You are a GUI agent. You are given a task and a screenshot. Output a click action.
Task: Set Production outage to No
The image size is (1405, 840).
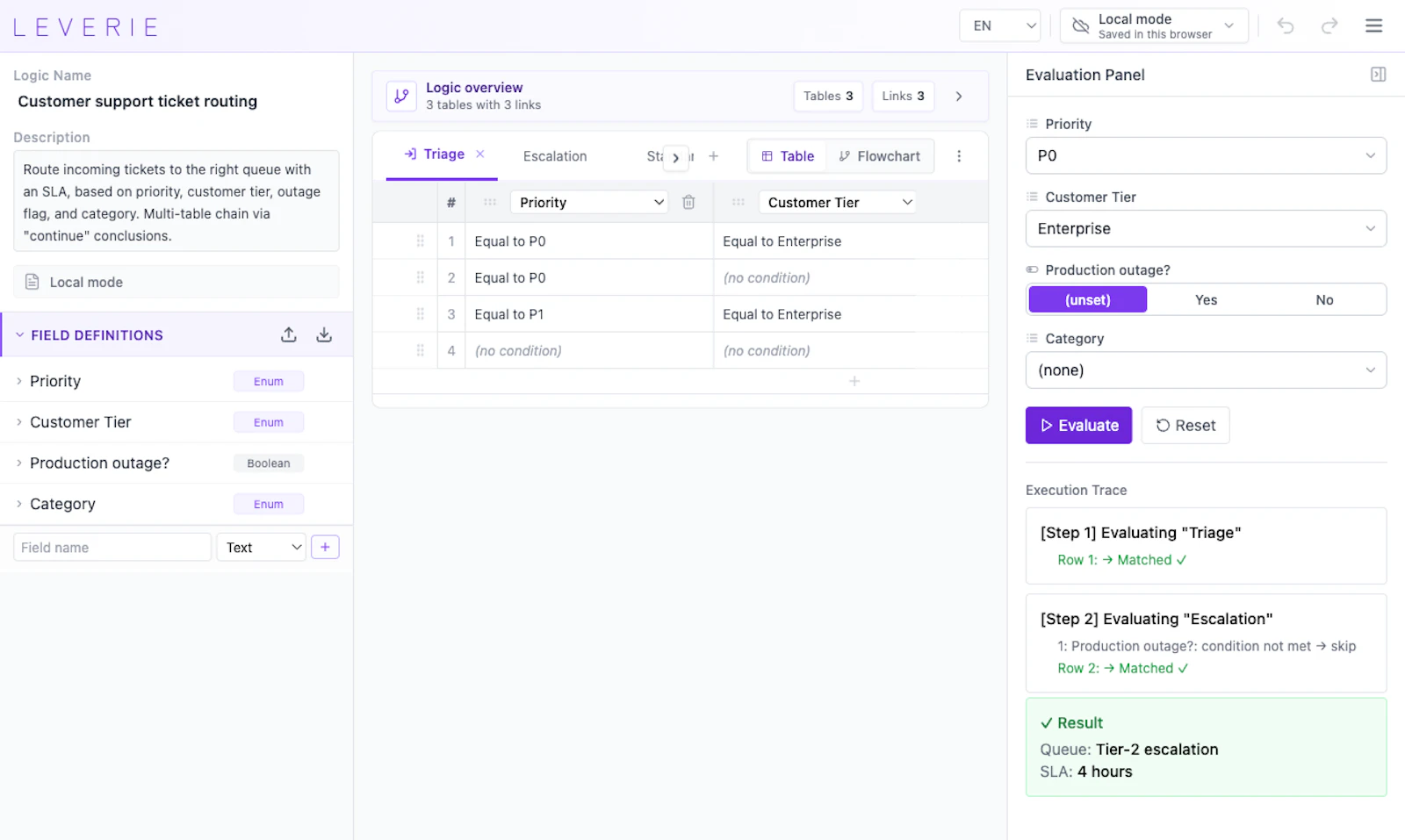[x=1324, y=299]
